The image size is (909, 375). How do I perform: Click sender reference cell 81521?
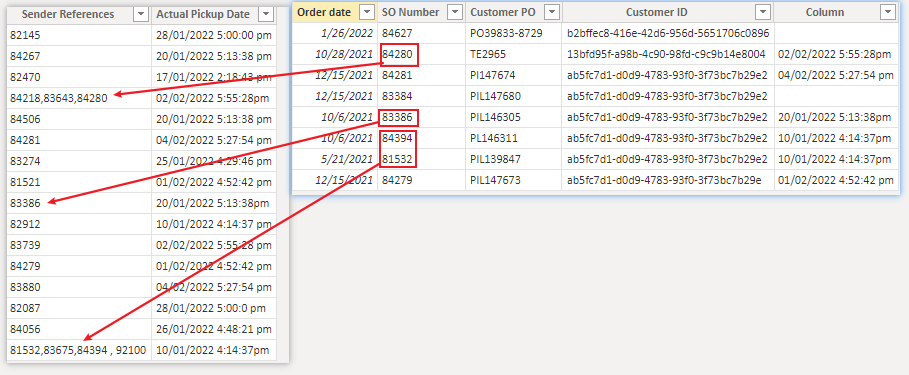79,182
